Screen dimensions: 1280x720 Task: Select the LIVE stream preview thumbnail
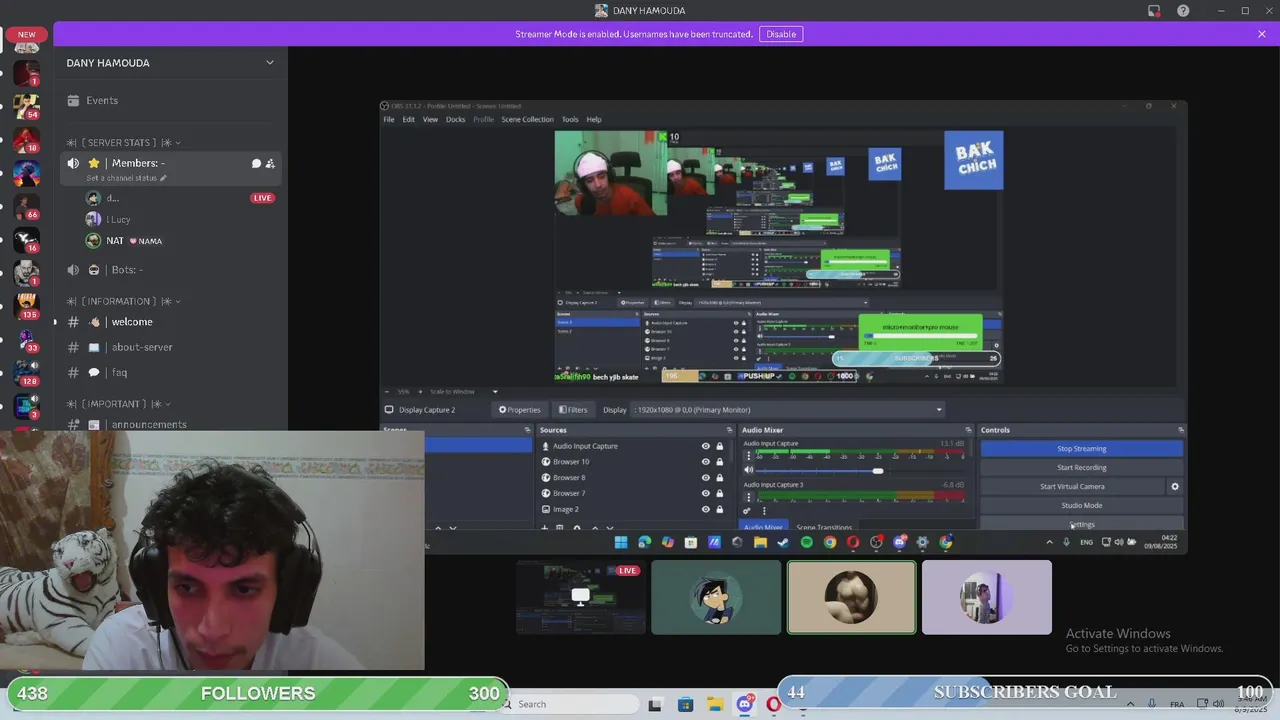[580, 597]
